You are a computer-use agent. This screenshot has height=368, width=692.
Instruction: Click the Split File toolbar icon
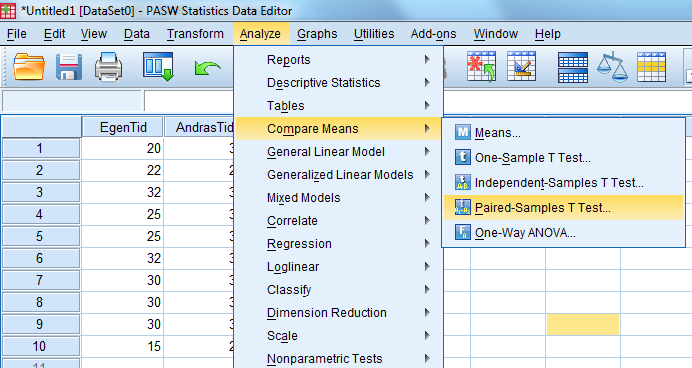pyautogui.click(x=573, y=67)
